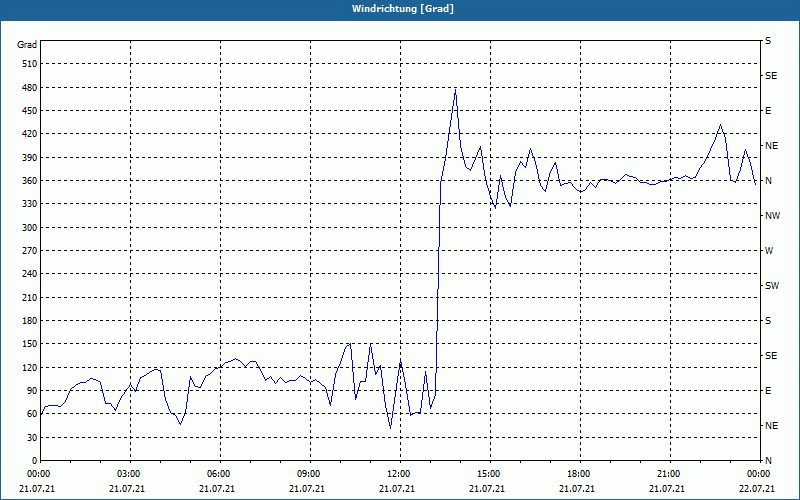
Task: Click the 510 value on left axis
Action: coord(30,64)
